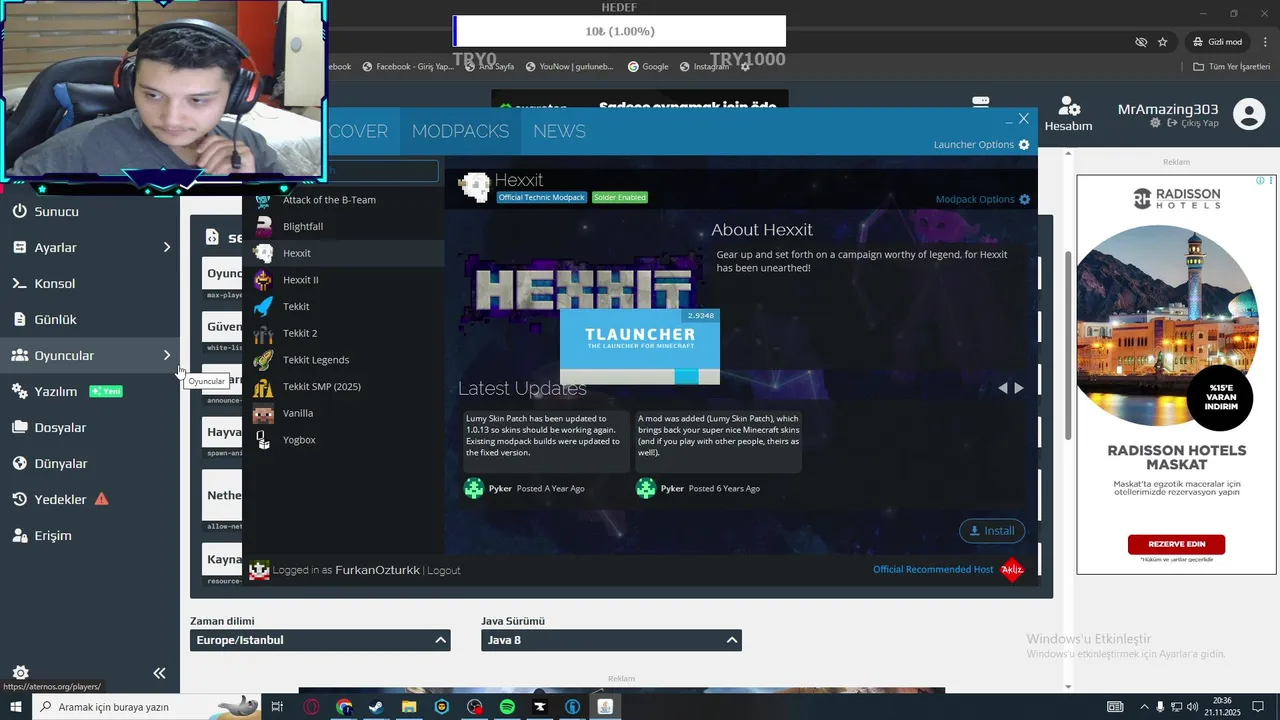The width and height of the screenshot is (1280, 720).
Task: Click the Hesabım account gear icon
Action: click(1069, 106)
